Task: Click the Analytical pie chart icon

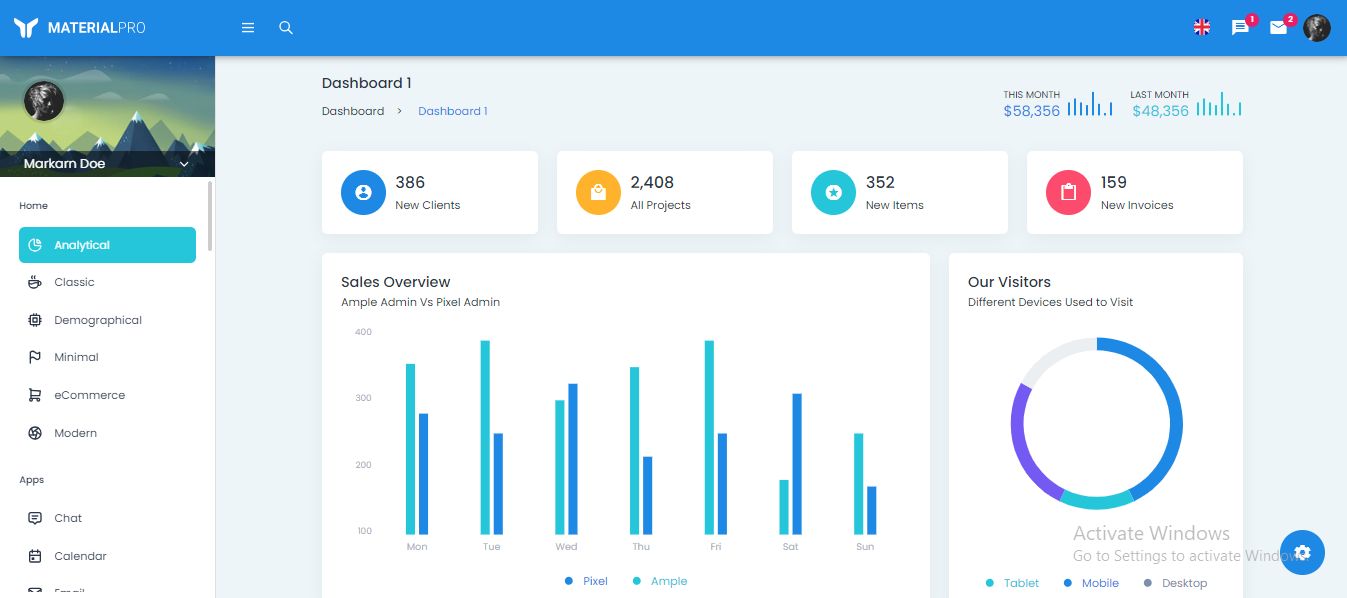Action: [35, 245]
